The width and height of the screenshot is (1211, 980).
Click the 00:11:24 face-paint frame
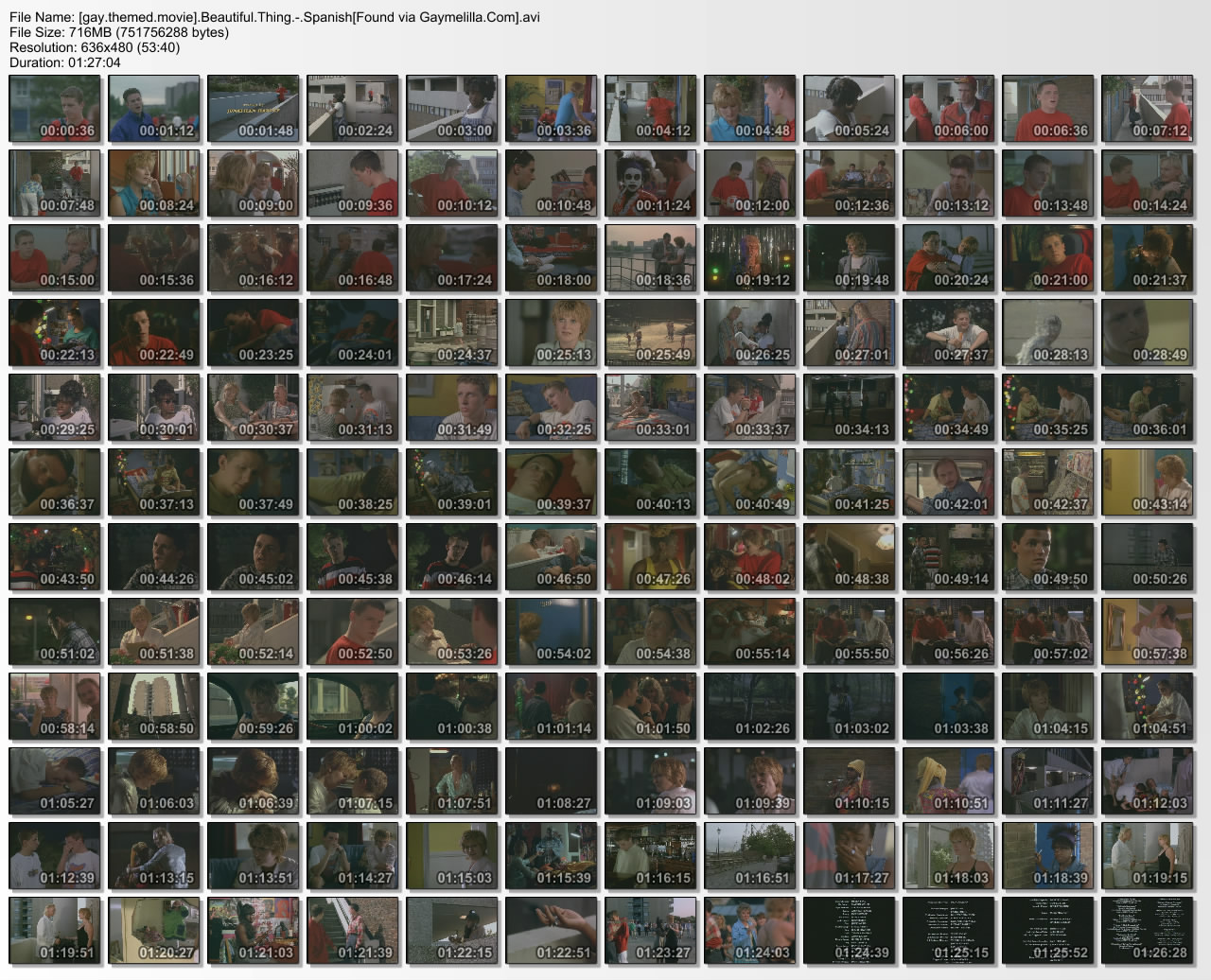click(x=651, y=184)
